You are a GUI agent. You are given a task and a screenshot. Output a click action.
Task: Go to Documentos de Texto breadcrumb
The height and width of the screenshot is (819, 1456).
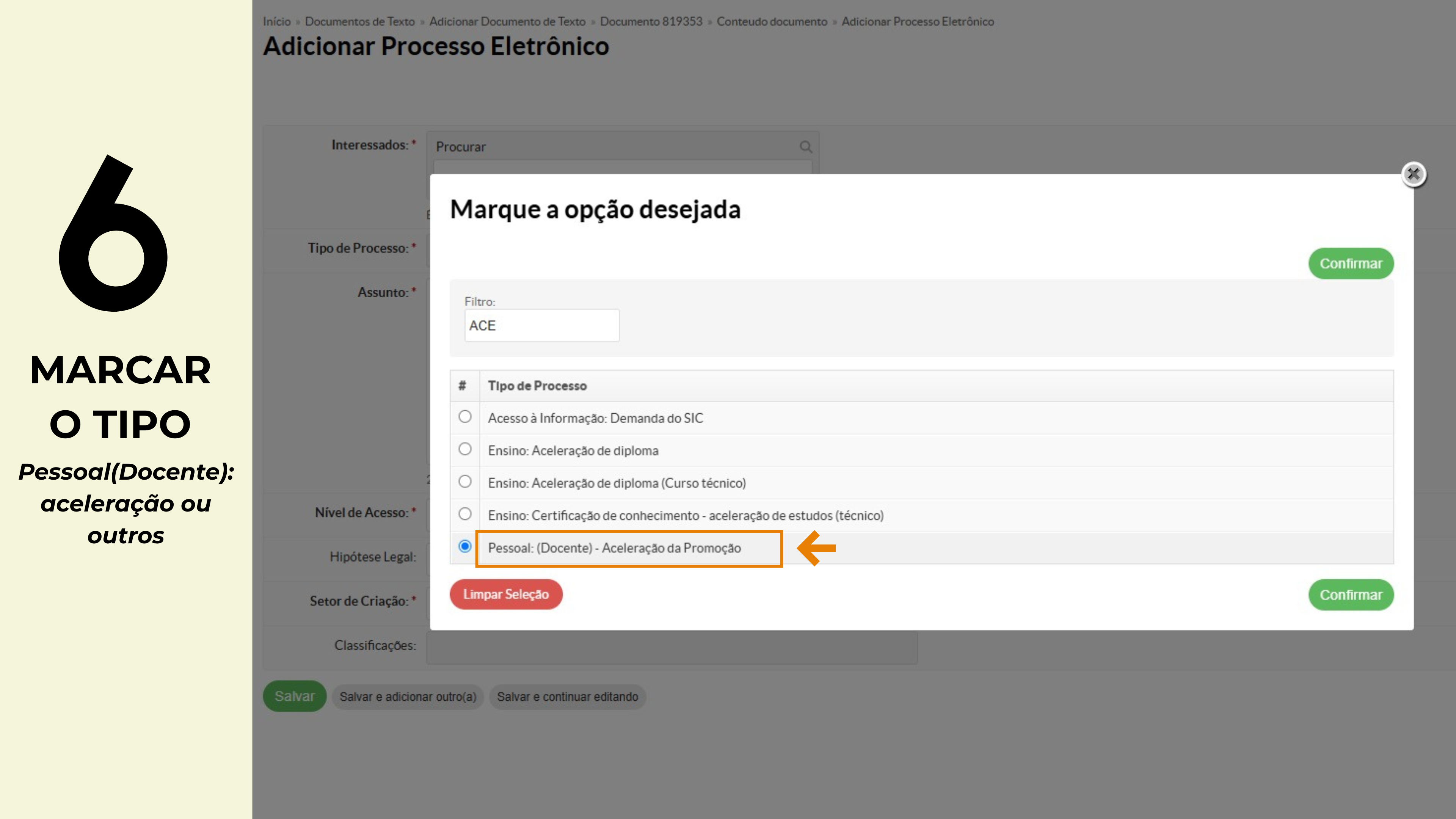pyautogui.click(x=359, y=22)
